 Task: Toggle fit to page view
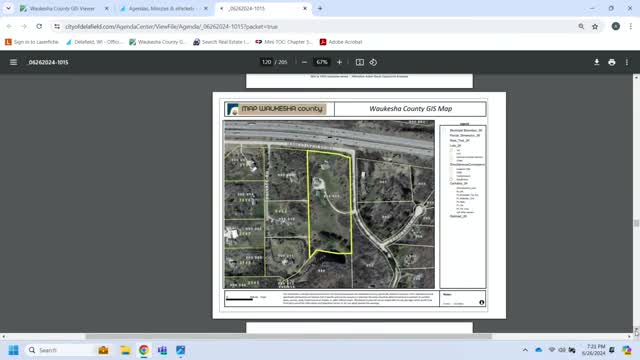[x=360, y=62]
